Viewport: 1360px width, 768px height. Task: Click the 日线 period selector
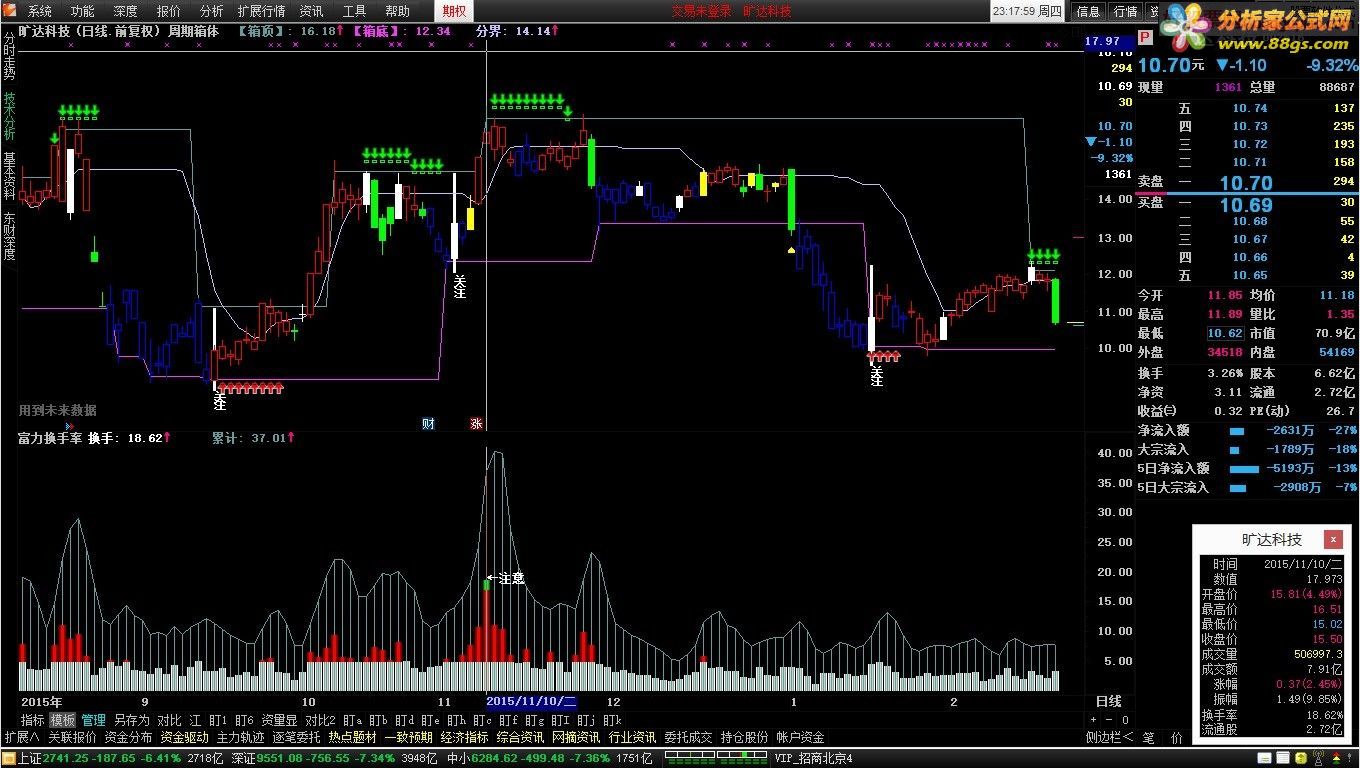click(x=1108, y=702)
